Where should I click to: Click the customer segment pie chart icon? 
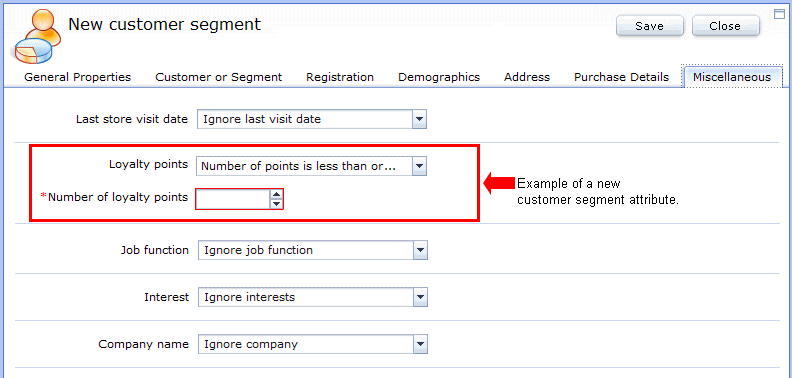pyautogui.click(x=35, y=34)
